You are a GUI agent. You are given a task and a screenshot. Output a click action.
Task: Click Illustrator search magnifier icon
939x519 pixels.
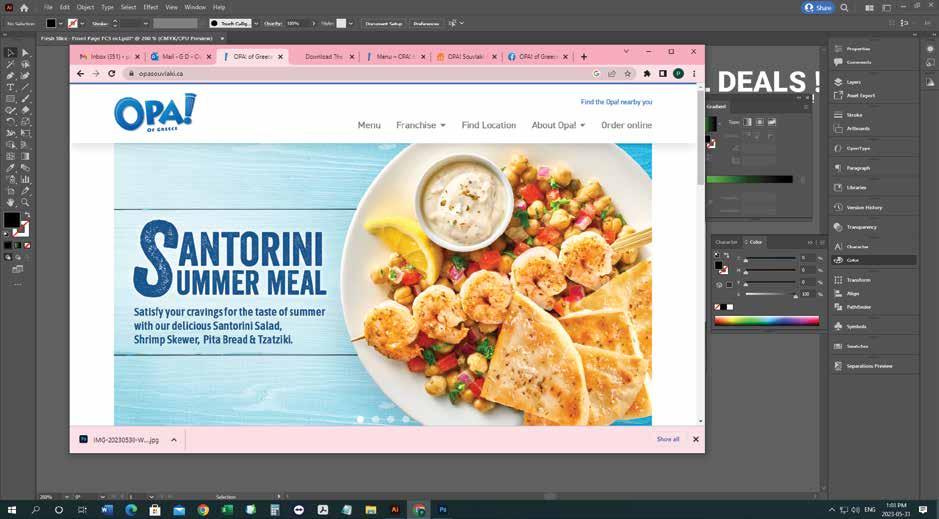tap(844, 8)
